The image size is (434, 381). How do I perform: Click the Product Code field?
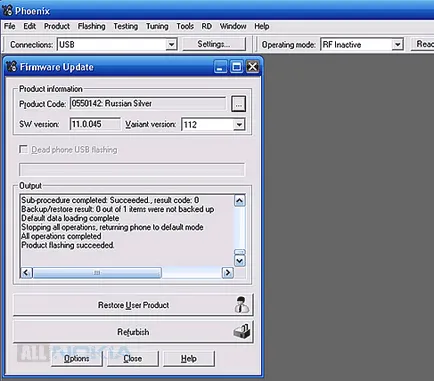148,104
